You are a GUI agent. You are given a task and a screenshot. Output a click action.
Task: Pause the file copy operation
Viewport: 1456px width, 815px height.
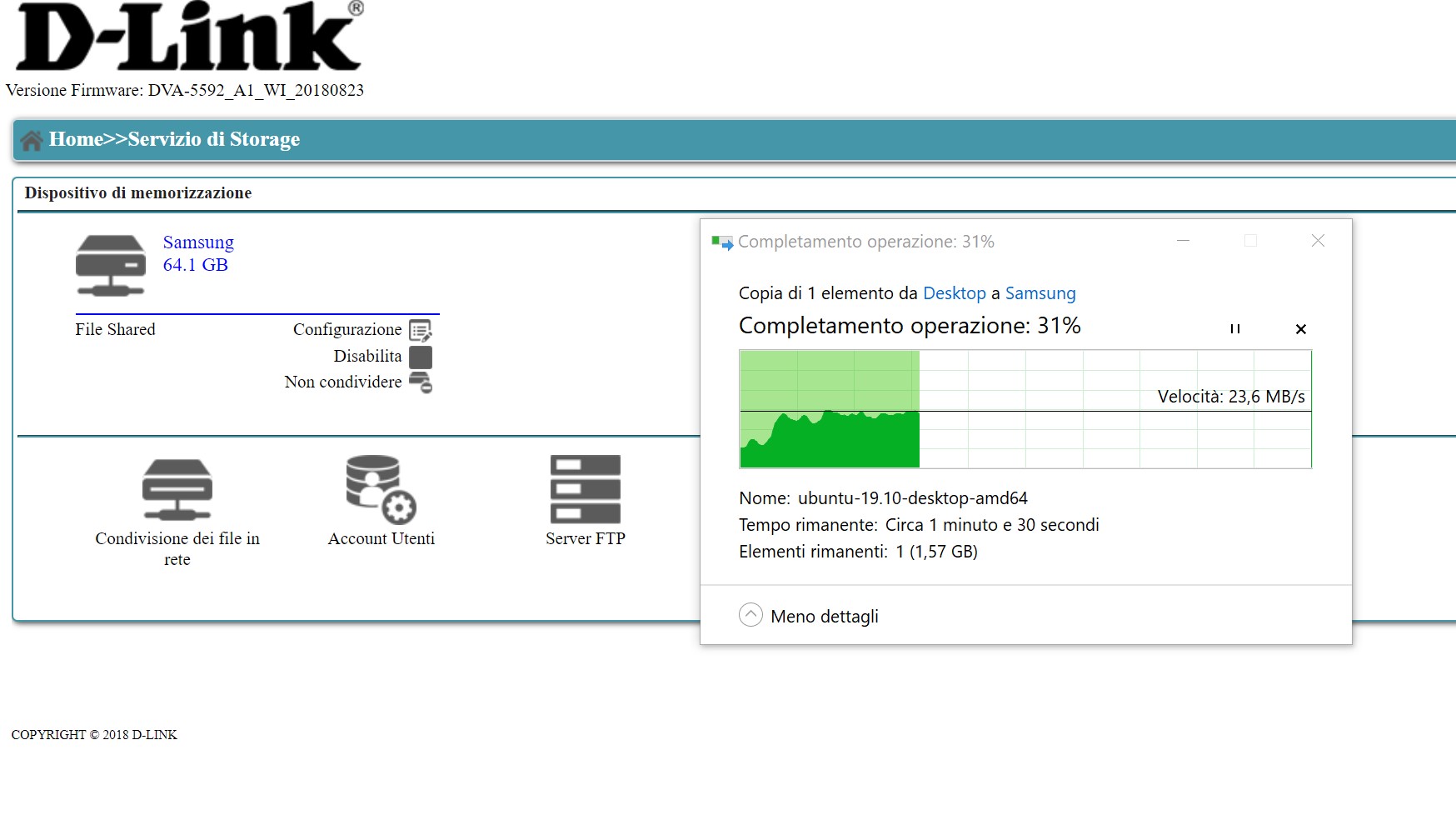[1235, 329]
